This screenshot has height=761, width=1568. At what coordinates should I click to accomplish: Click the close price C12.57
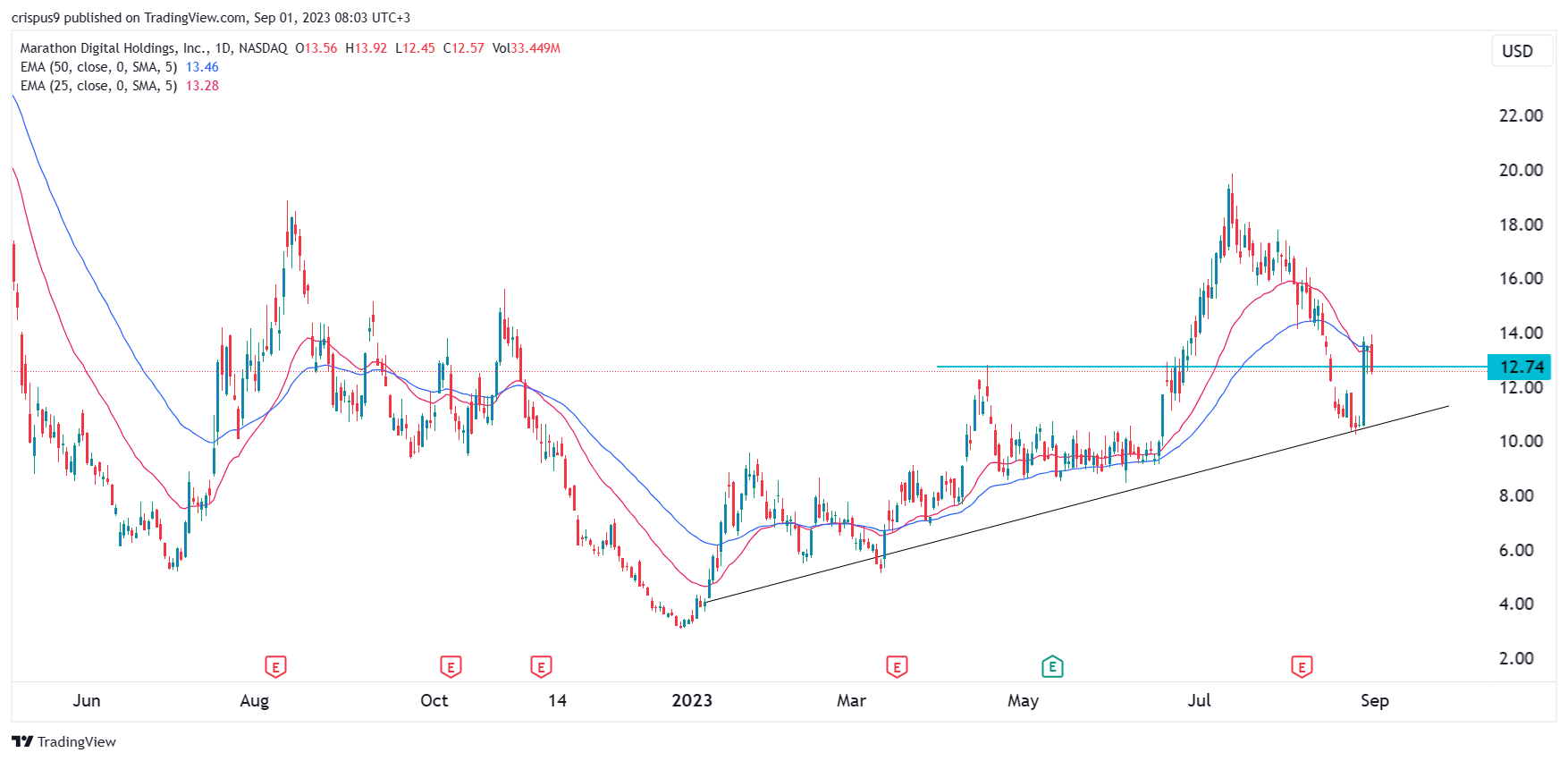464,48
